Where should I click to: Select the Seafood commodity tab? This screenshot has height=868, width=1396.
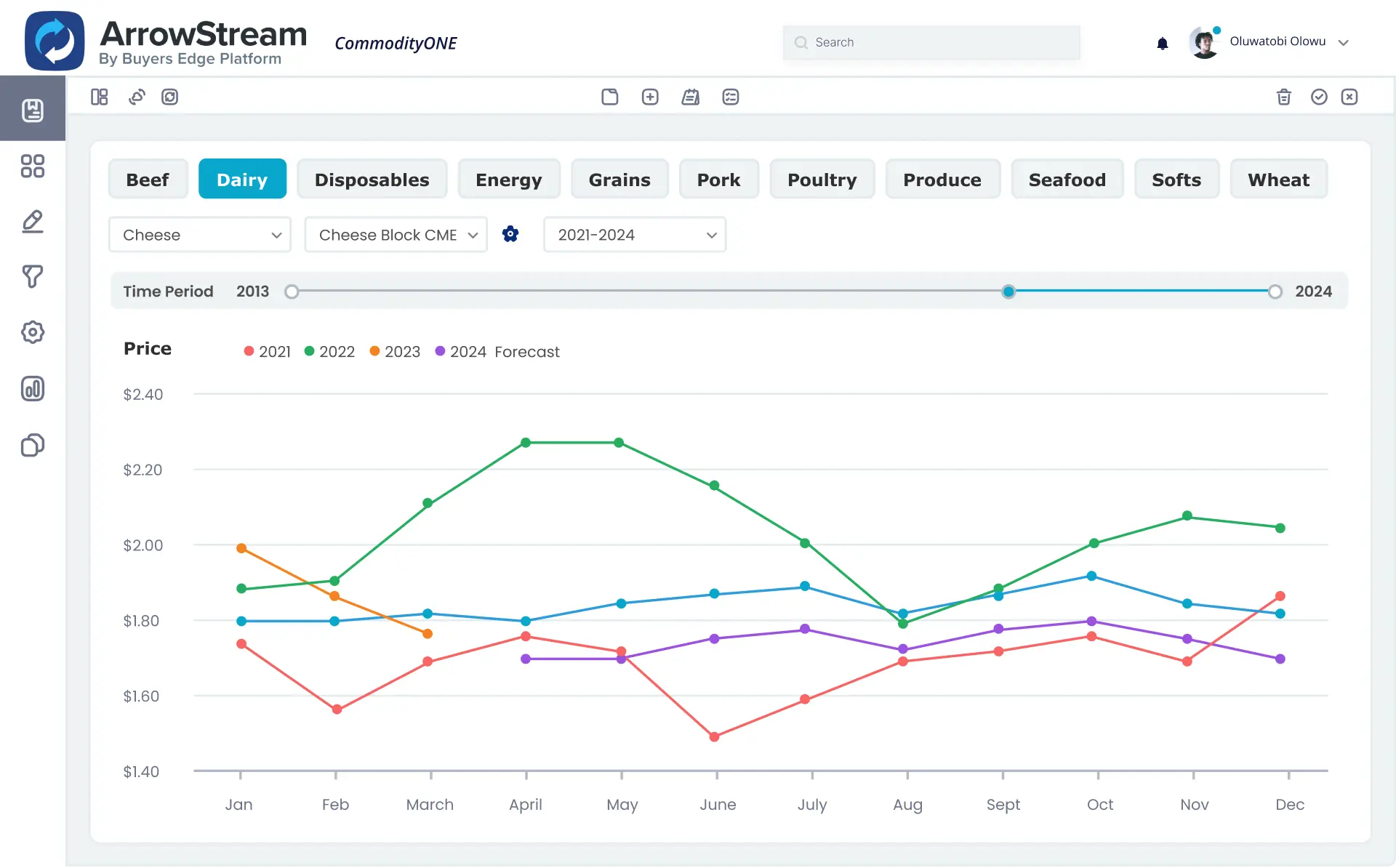[x=1067, y=180]
